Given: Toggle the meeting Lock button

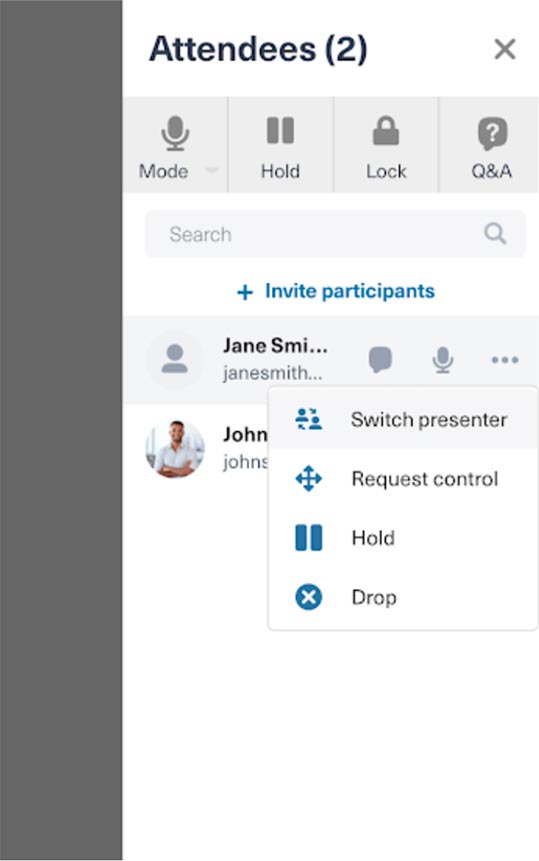Looking at the screenshot, I should 386,145.
